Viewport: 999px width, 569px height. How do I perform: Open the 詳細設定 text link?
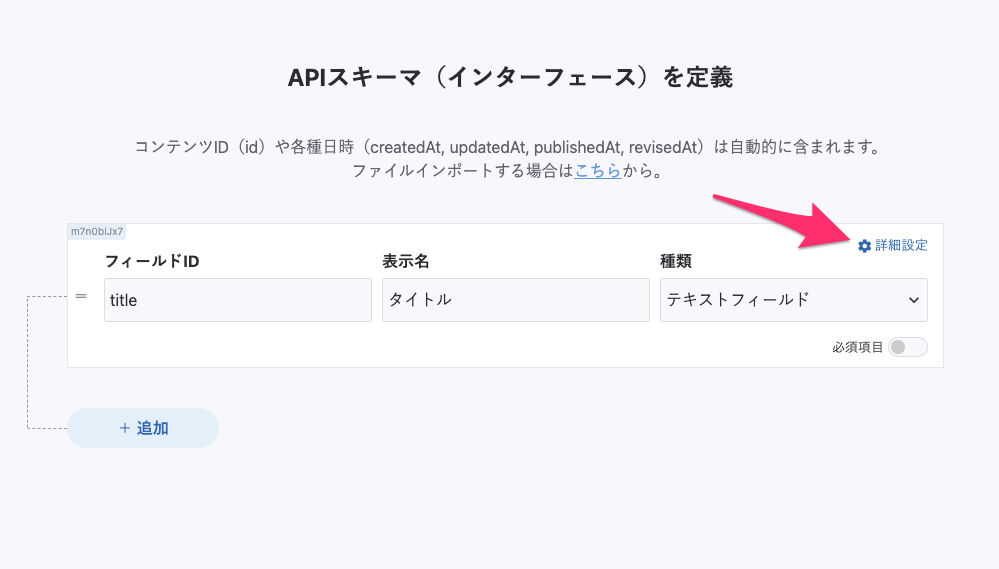pyautogui.click(x=901, y=246)
